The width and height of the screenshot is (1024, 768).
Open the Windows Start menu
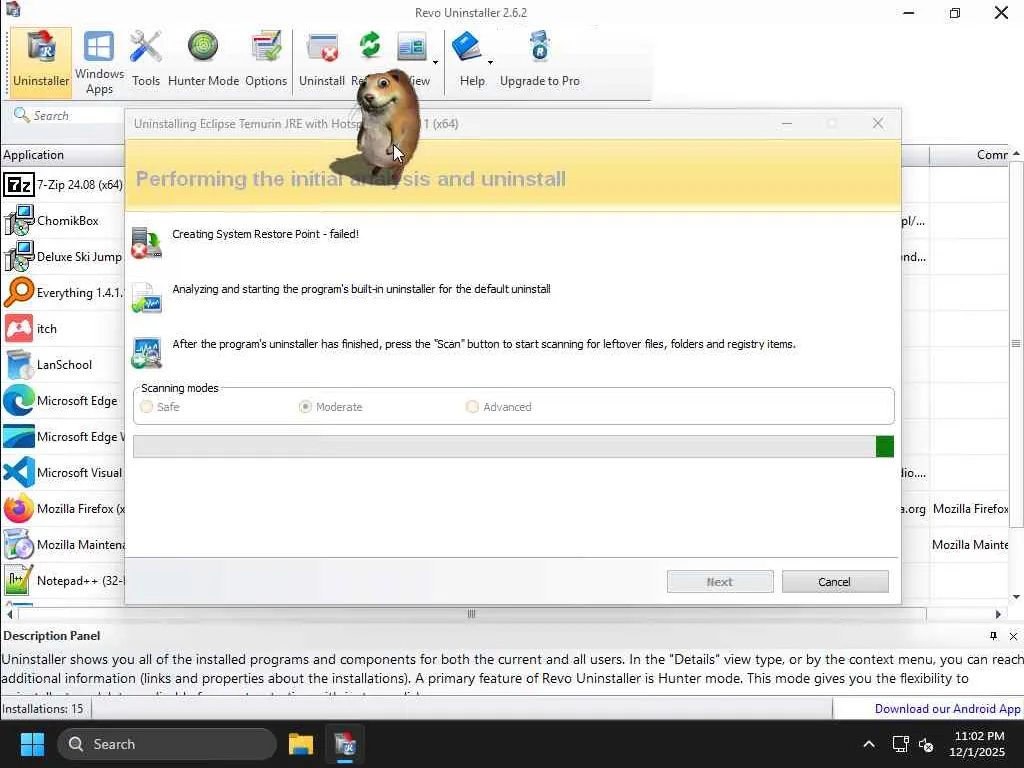click(x=32, y=744)
